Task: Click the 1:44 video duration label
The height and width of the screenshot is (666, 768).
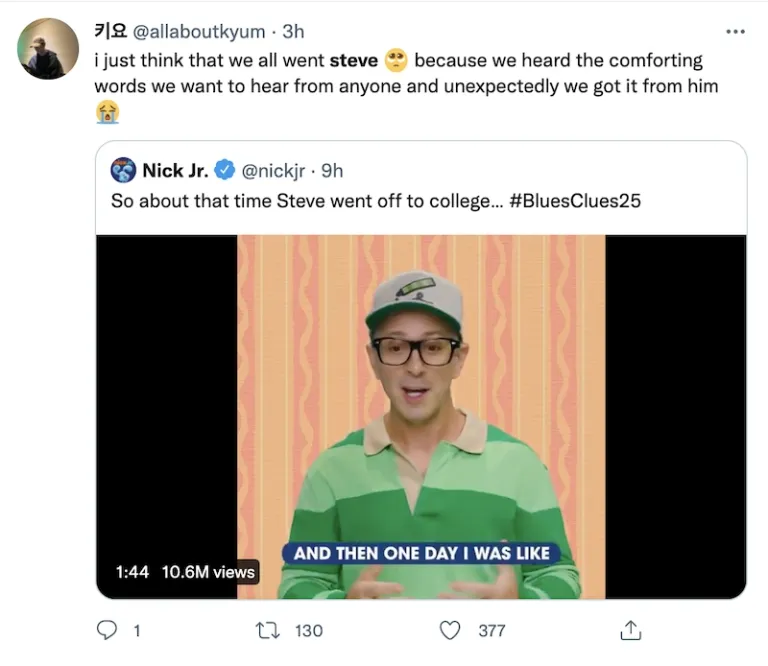Action: [132, 572]
